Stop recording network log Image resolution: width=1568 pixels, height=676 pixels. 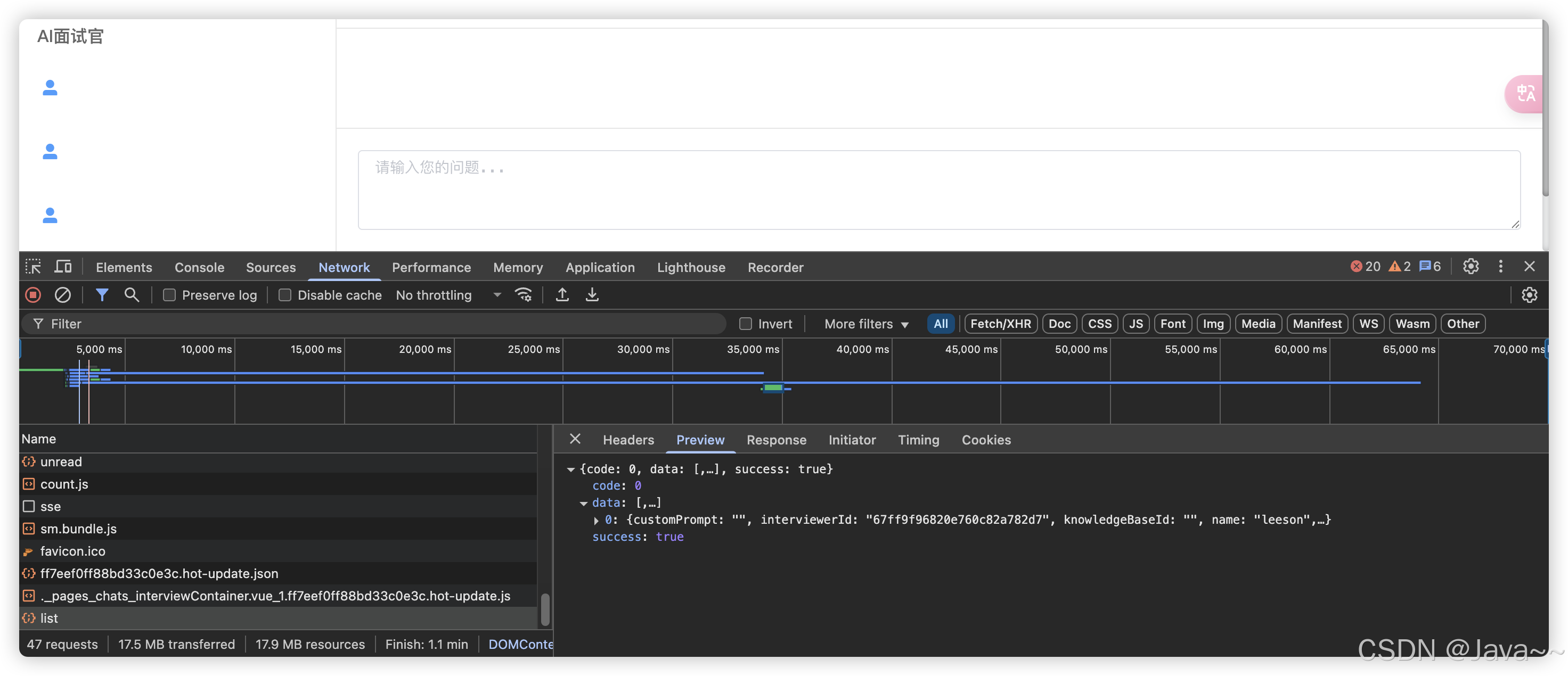[33, 295]
